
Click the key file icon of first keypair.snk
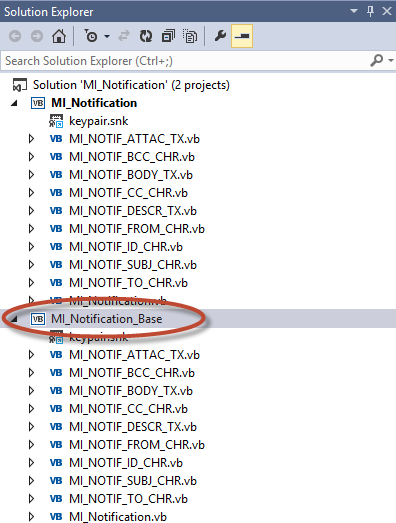(x=56, y=121)
